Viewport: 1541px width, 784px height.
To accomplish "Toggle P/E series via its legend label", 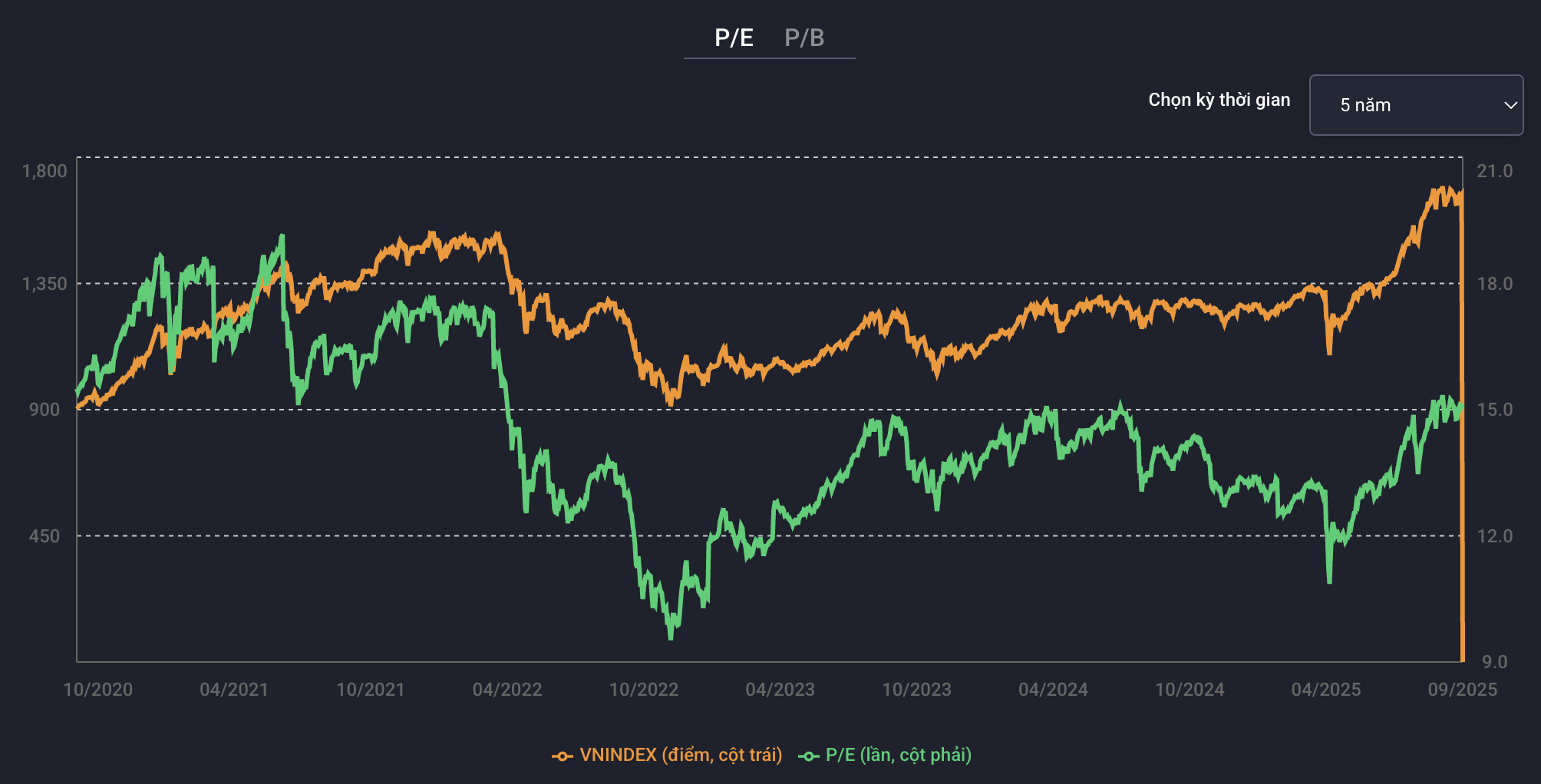I will pyautogui.click(x=898, y=755).
